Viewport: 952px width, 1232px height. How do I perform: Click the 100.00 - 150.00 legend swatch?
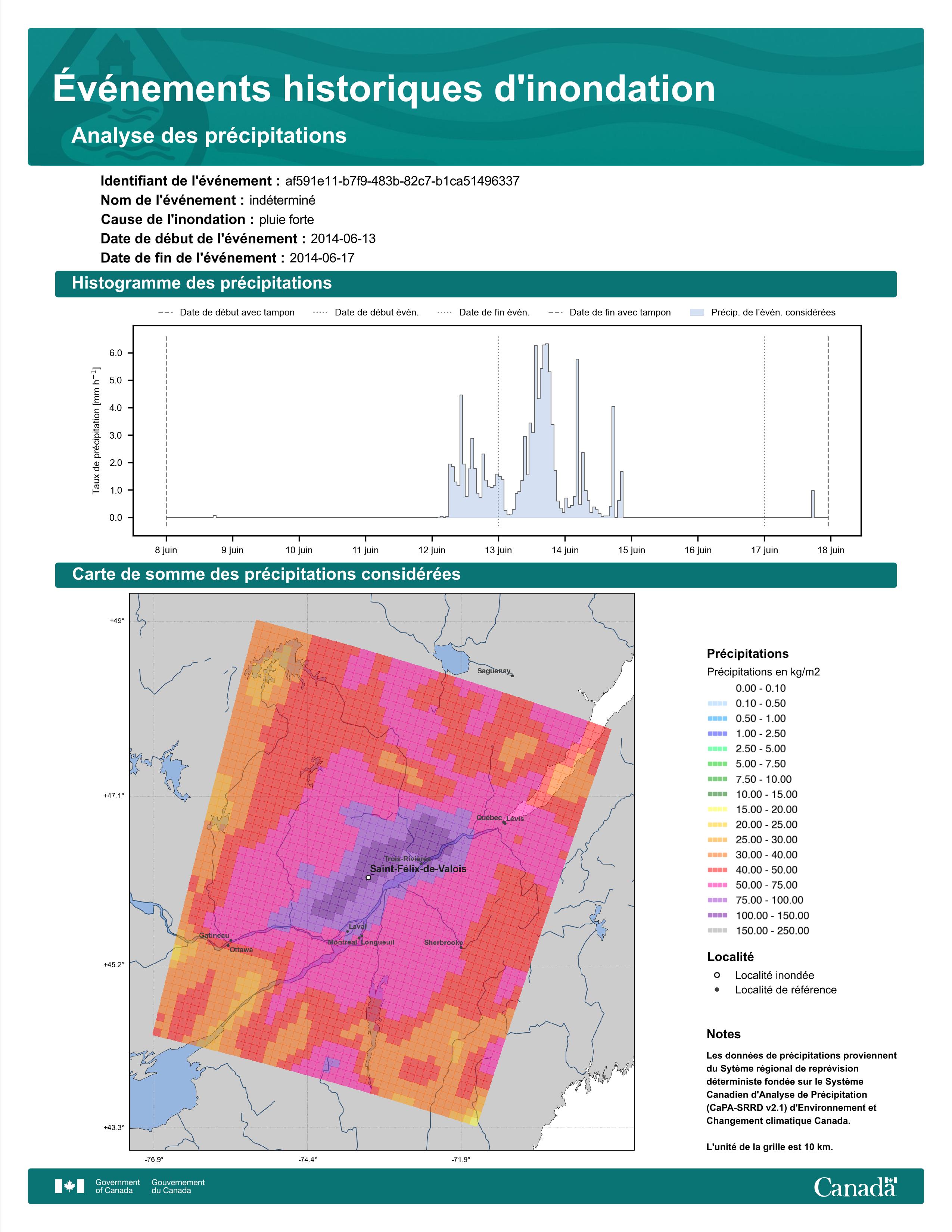(718, 916)
